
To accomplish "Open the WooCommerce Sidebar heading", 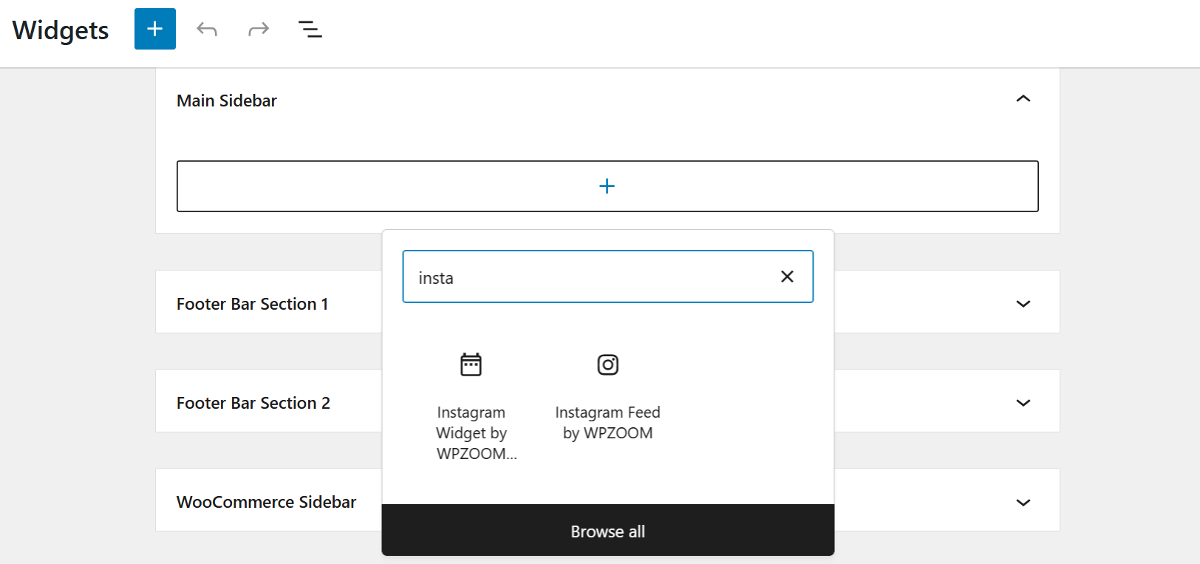I will click(267, 502).
